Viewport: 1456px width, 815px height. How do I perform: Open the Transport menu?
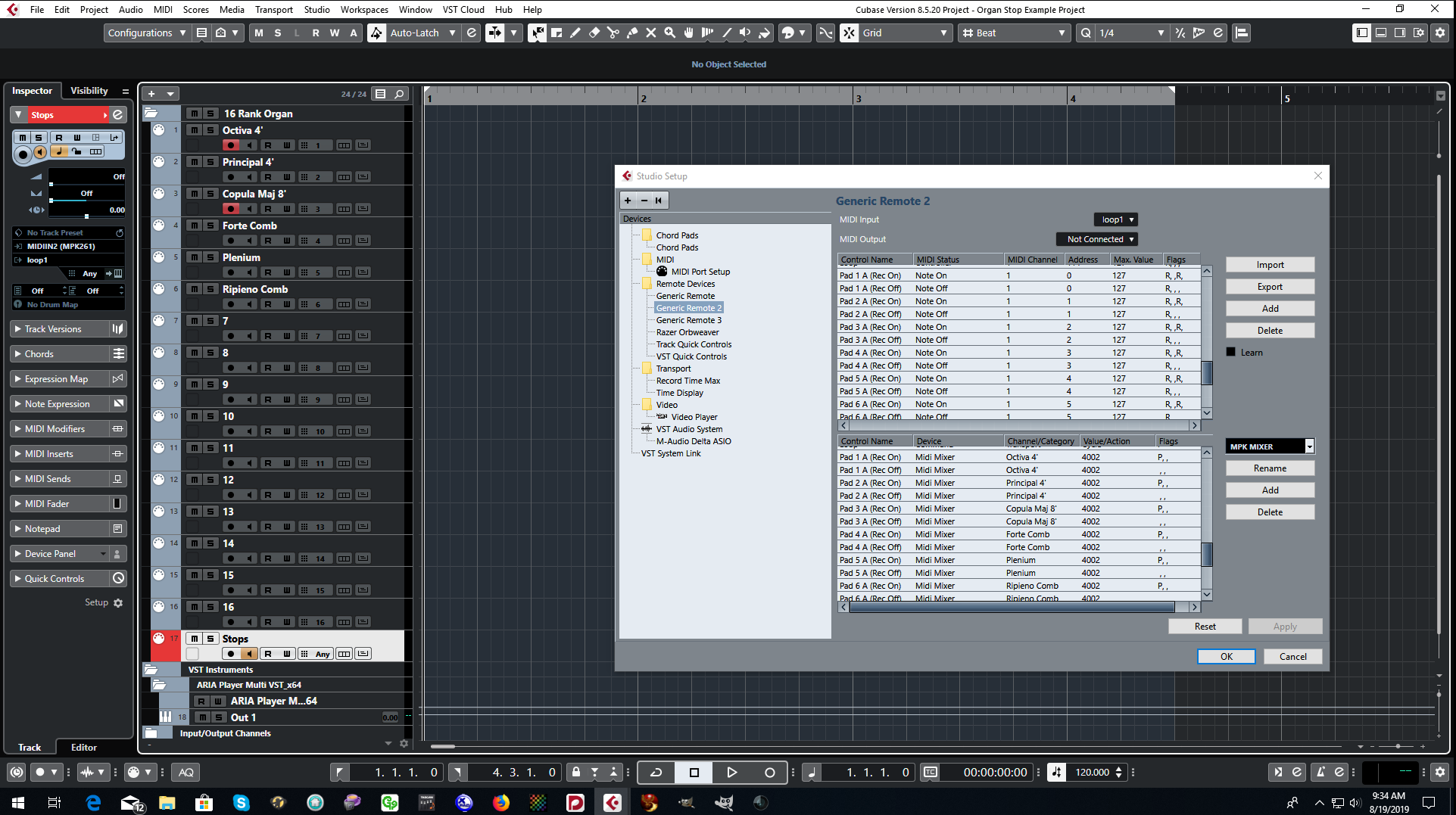(x=273, y=9)
